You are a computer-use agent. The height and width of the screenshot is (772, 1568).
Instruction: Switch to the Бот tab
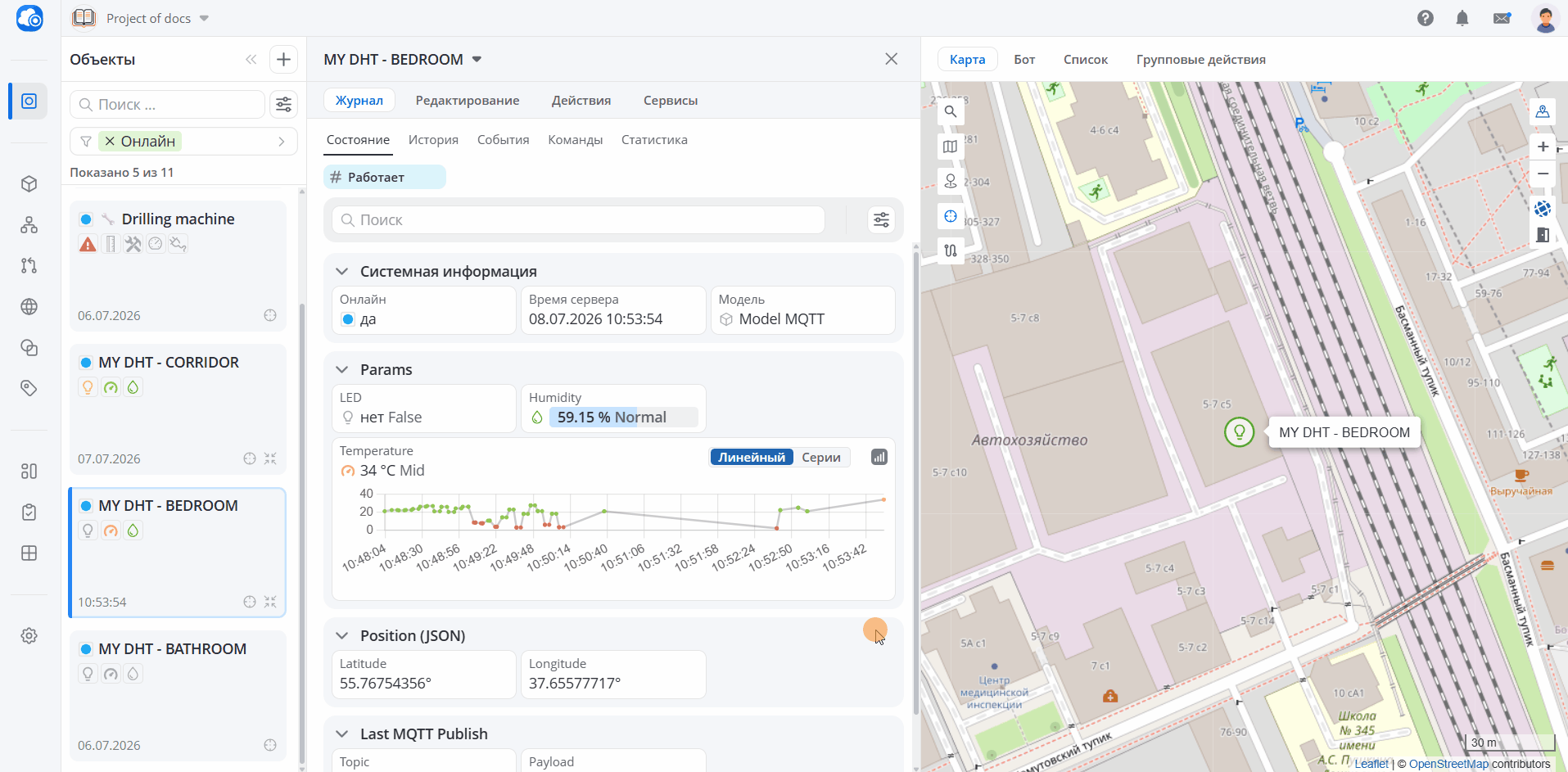click(x=1024, y=59)
